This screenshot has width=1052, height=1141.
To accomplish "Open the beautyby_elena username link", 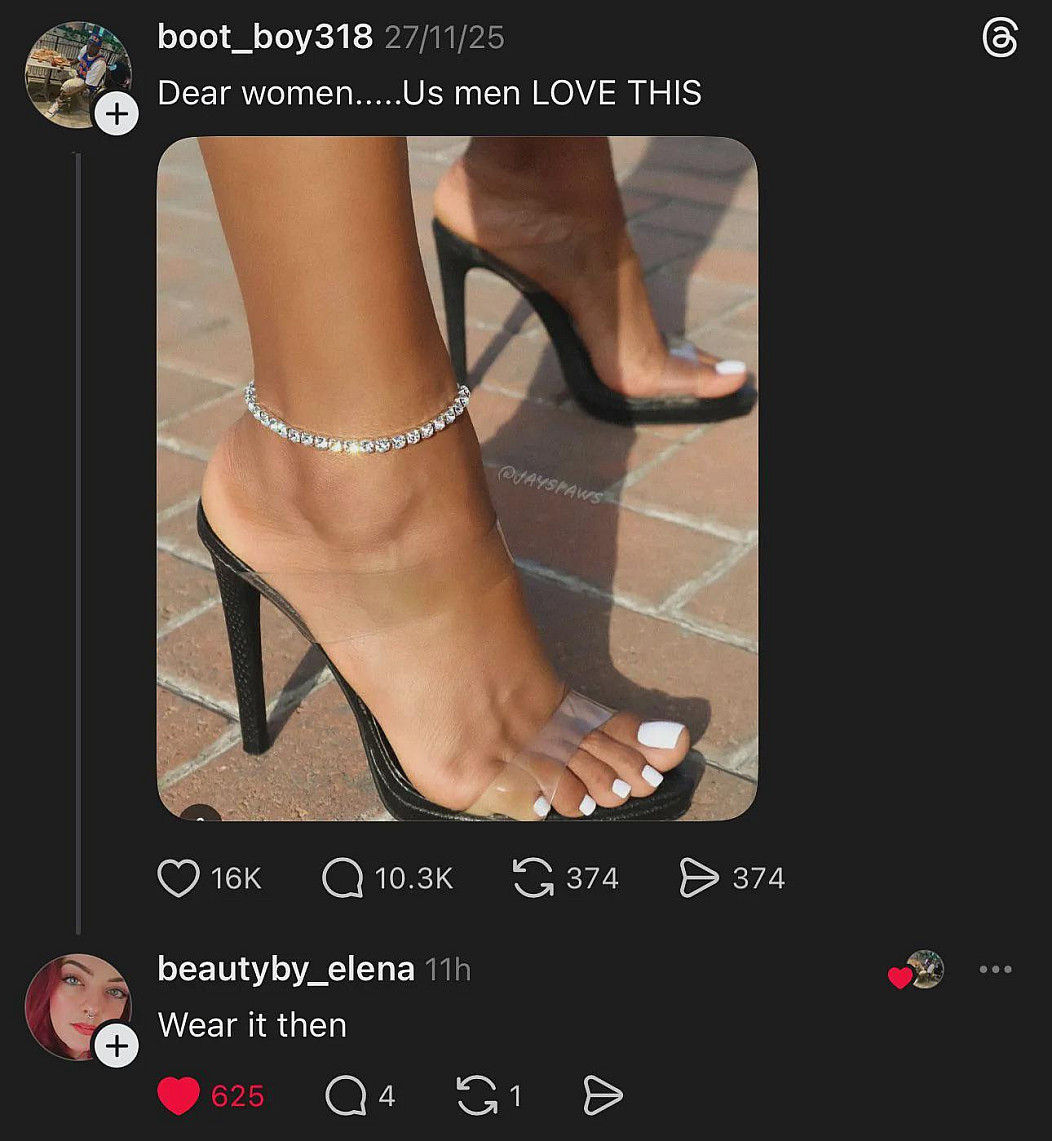I will (286, 969).
